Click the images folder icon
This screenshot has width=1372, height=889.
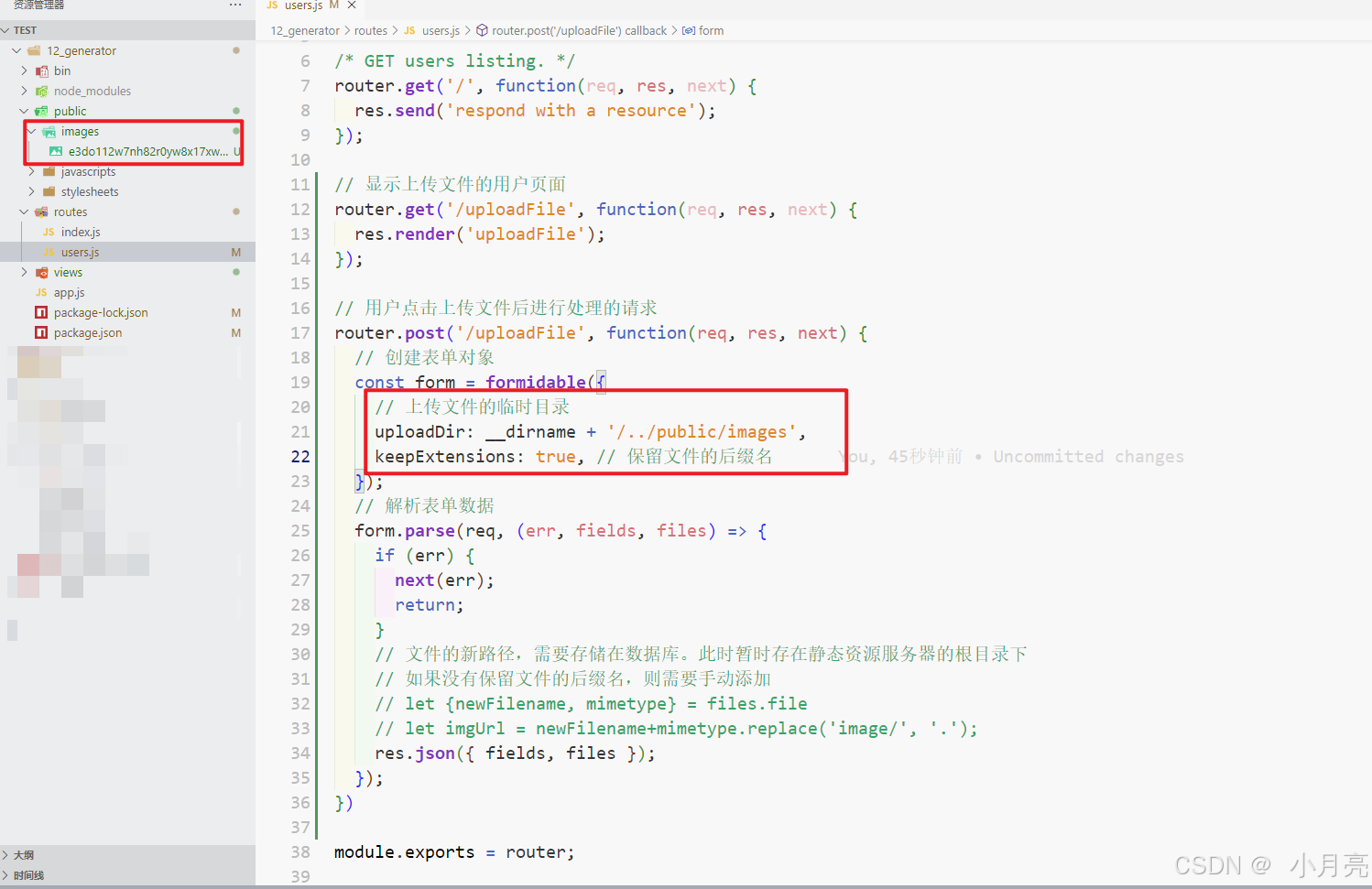pyautogui.click(x=49, y=131)
